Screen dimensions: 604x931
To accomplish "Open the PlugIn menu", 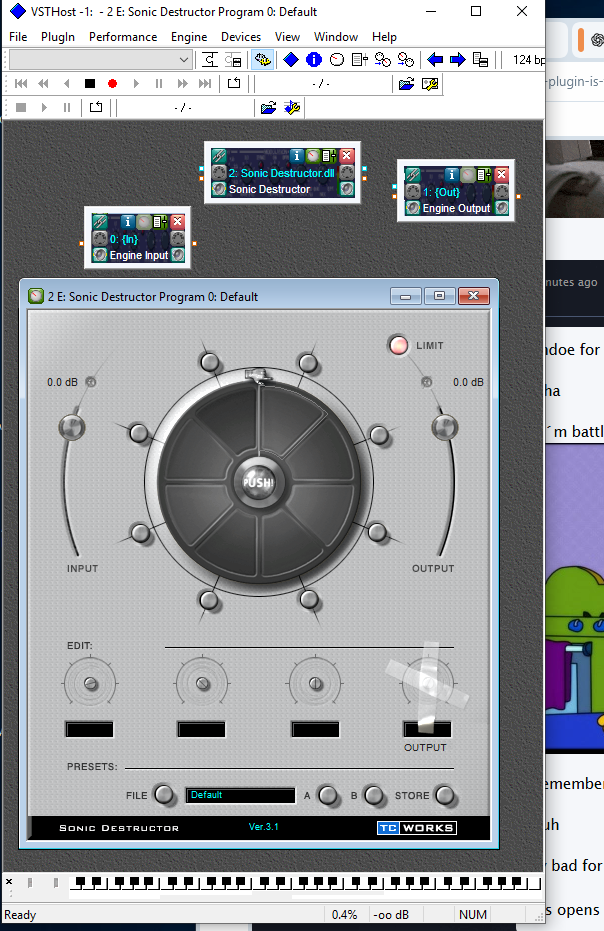I will (58, 37).
